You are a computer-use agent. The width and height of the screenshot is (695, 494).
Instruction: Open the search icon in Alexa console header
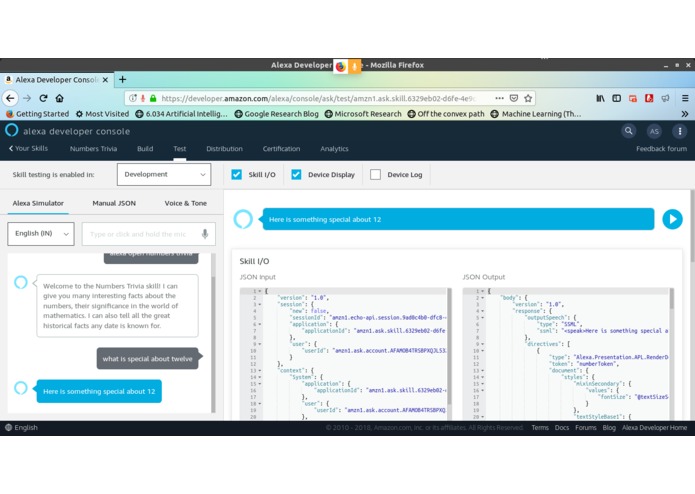point(629,131)
